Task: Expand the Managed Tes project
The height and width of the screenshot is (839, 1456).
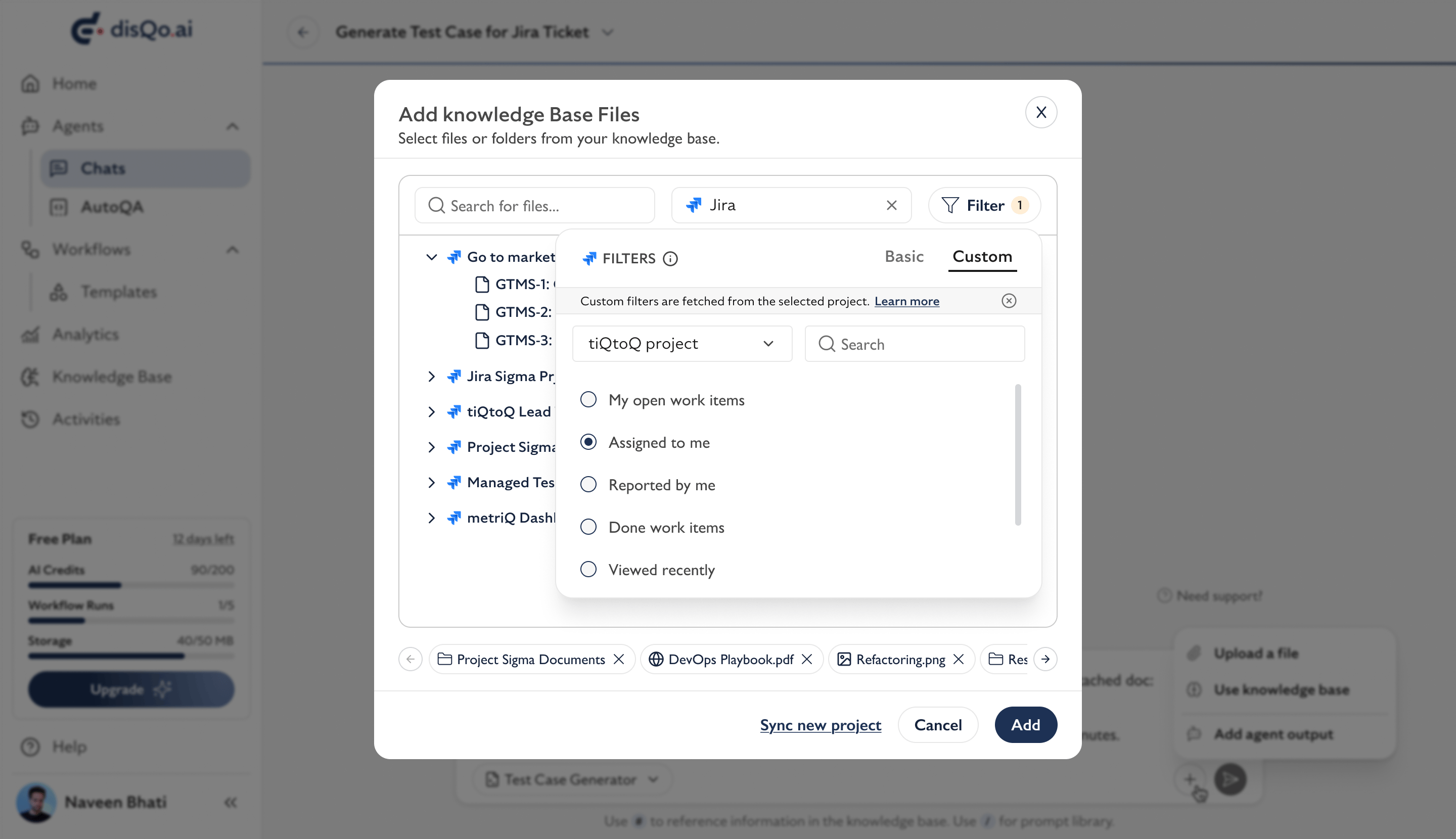Action: [x=431, y=482]
